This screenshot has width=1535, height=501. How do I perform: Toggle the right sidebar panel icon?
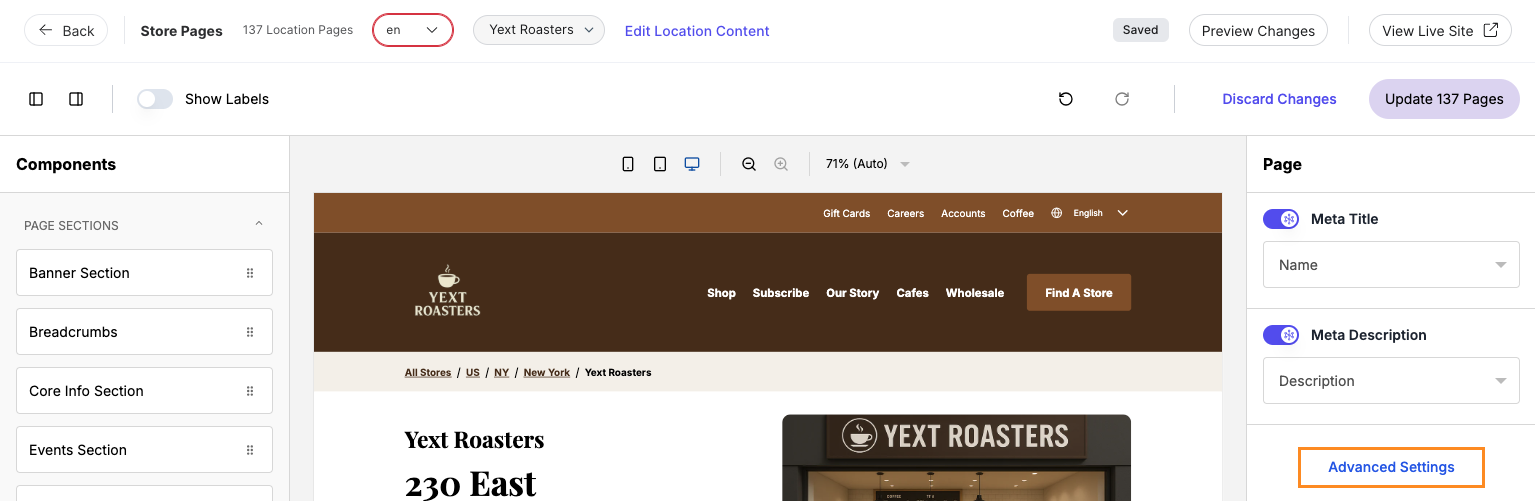[76, 99]
